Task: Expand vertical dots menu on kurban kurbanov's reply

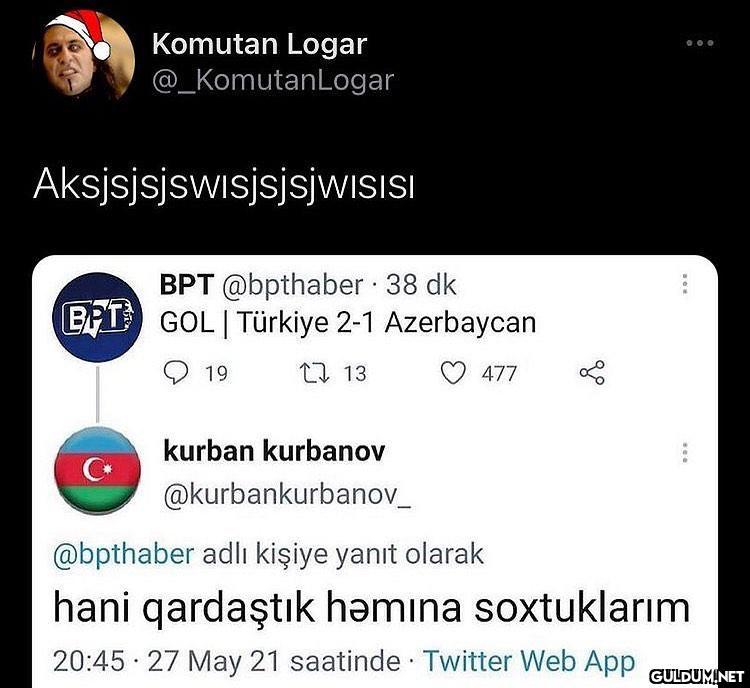Action: (685, 452)
